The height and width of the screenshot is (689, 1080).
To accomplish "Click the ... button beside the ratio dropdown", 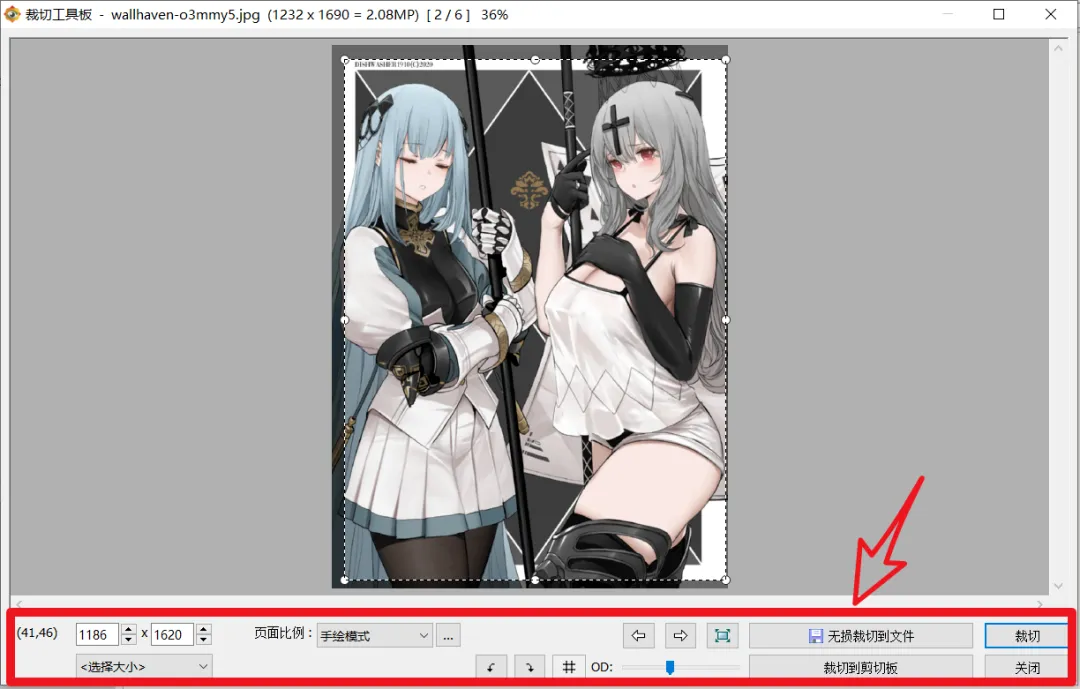I will tap(448, 634).
